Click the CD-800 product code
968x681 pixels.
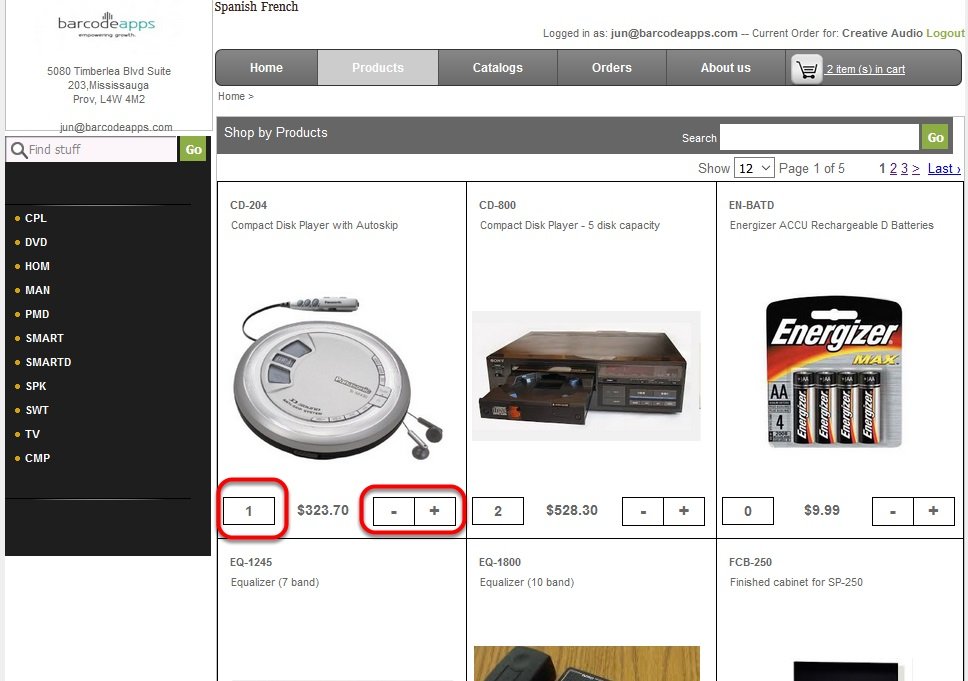498,205
